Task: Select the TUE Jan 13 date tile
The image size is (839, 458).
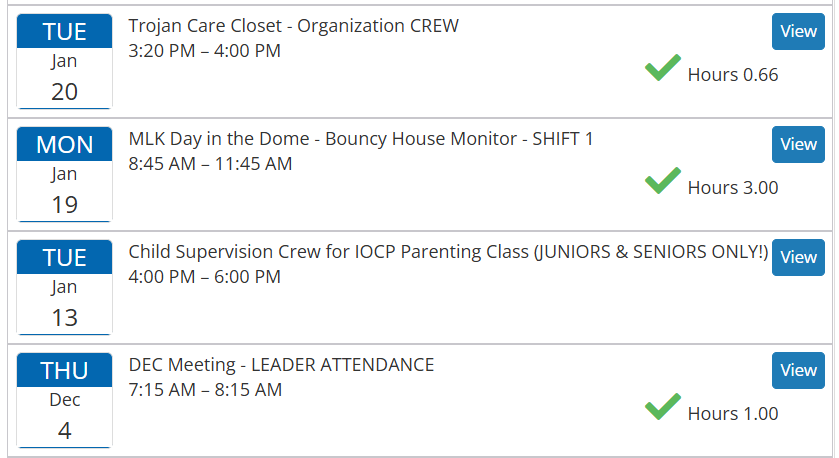Action: coord(64,288)
